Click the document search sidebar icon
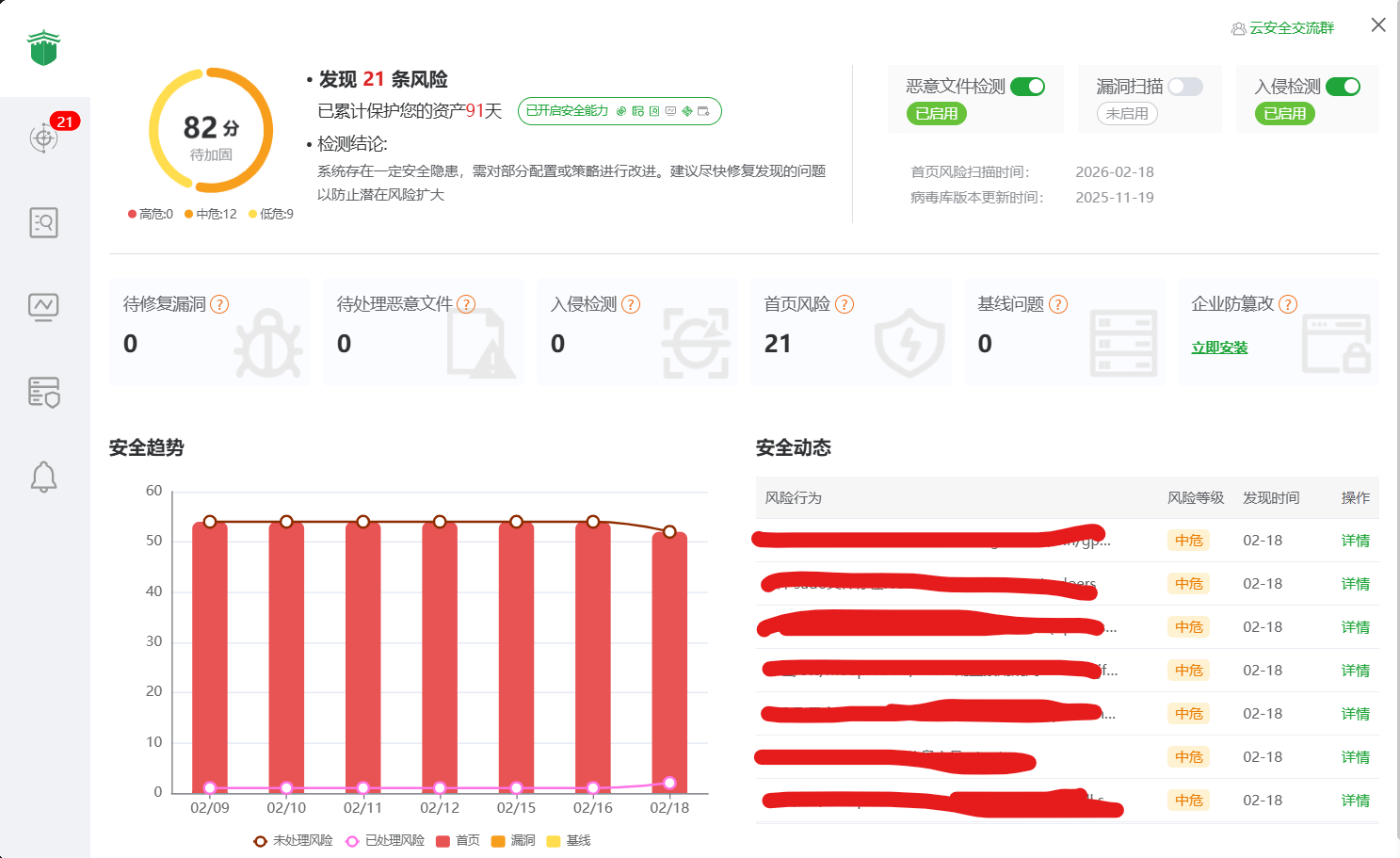This screenshot has height=858, width=1400. click(x=44, y=222)
